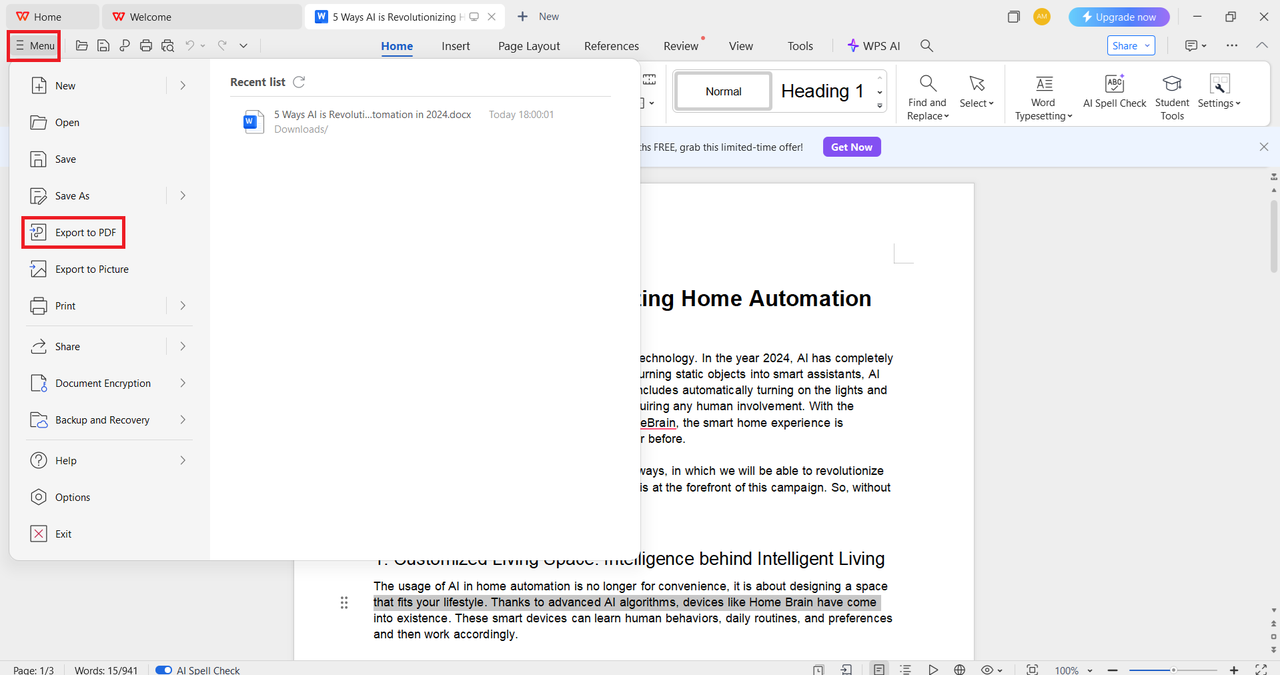Image resolution: width=1280 pixels, height=675 pixels.
Task: Expand the Backup and Recovery submenu arrow
Action: [183, 420]
